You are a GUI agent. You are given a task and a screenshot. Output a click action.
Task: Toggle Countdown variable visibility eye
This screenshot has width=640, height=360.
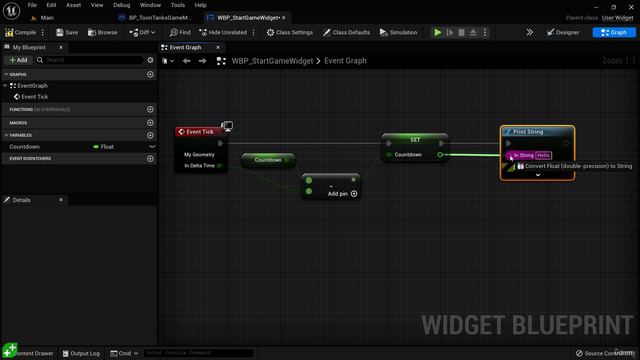[152, 147]
